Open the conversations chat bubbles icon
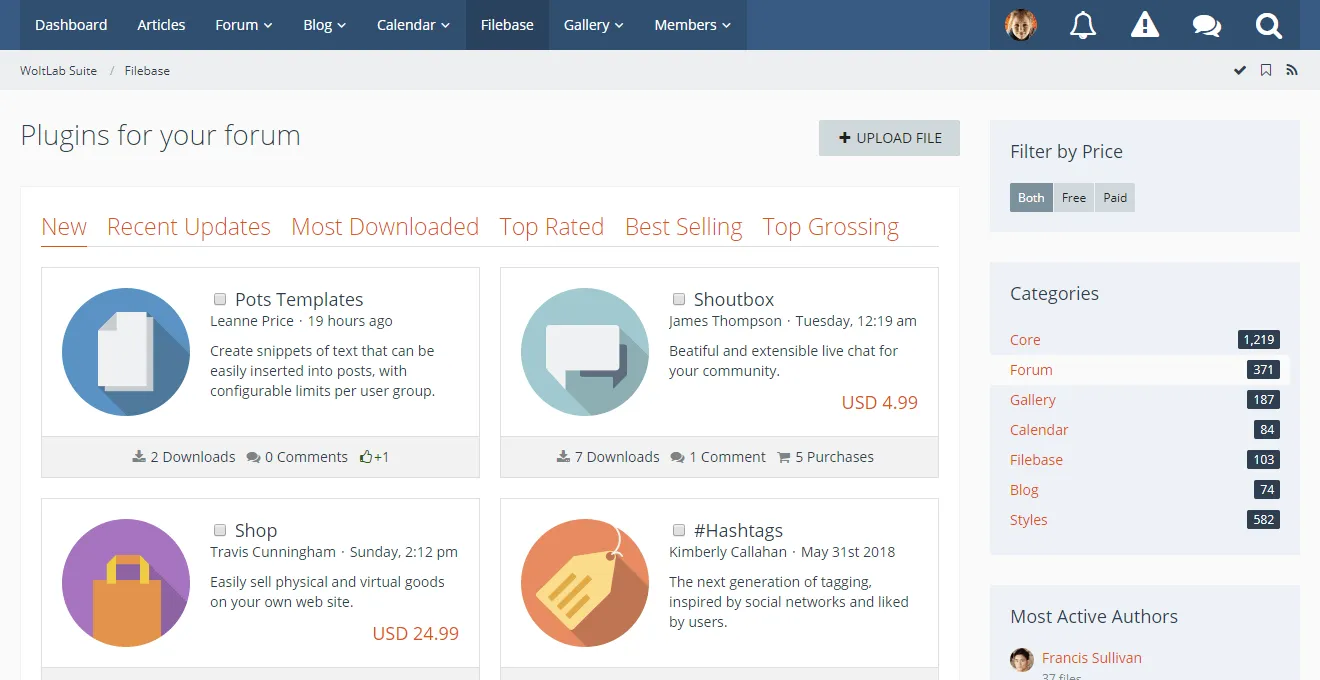This screenshot has width=1320, height=680. click(1207, 25)
